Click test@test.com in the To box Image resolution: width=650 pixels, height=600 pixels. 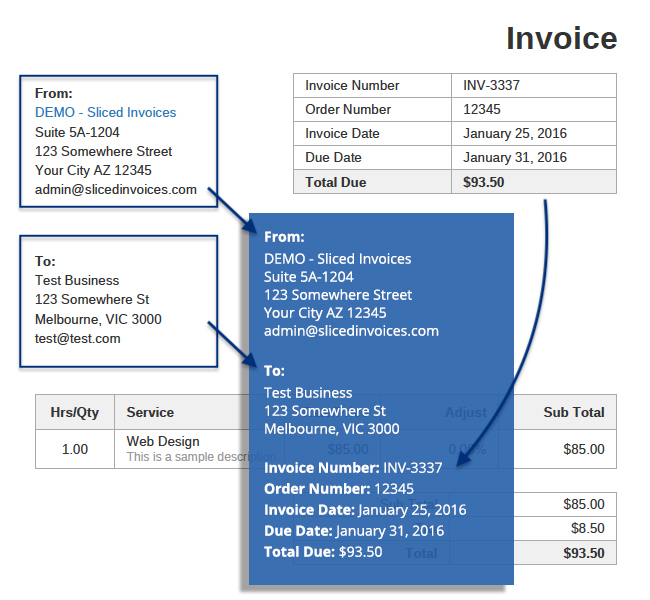[77, 339]
